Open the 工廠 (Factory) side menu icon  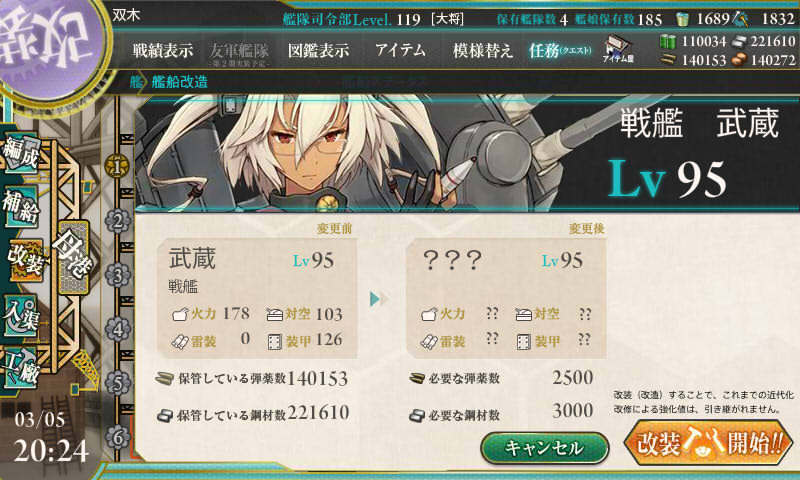tap(20, 368)
